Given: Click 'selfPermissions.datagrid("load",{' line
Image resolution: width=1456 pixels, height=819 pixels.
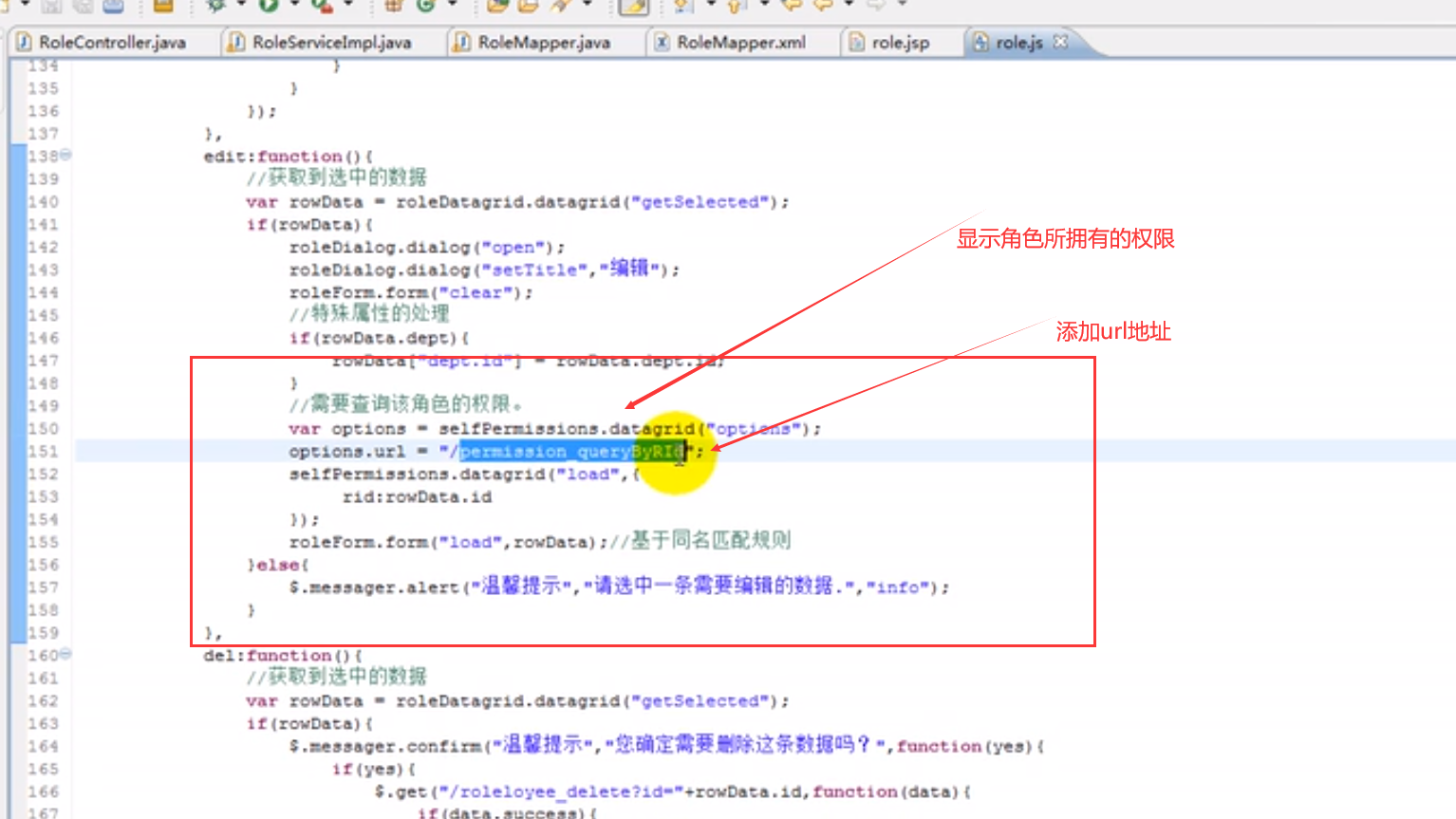Looking at the screenshot, I should pyautogui.click(x=465, y=474).
